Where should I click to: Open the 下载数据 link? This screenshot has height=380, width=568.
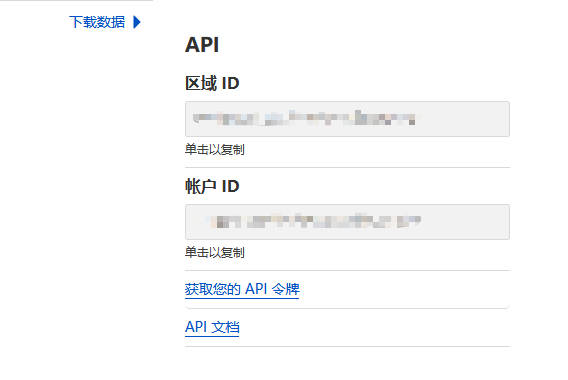point(97,22)
